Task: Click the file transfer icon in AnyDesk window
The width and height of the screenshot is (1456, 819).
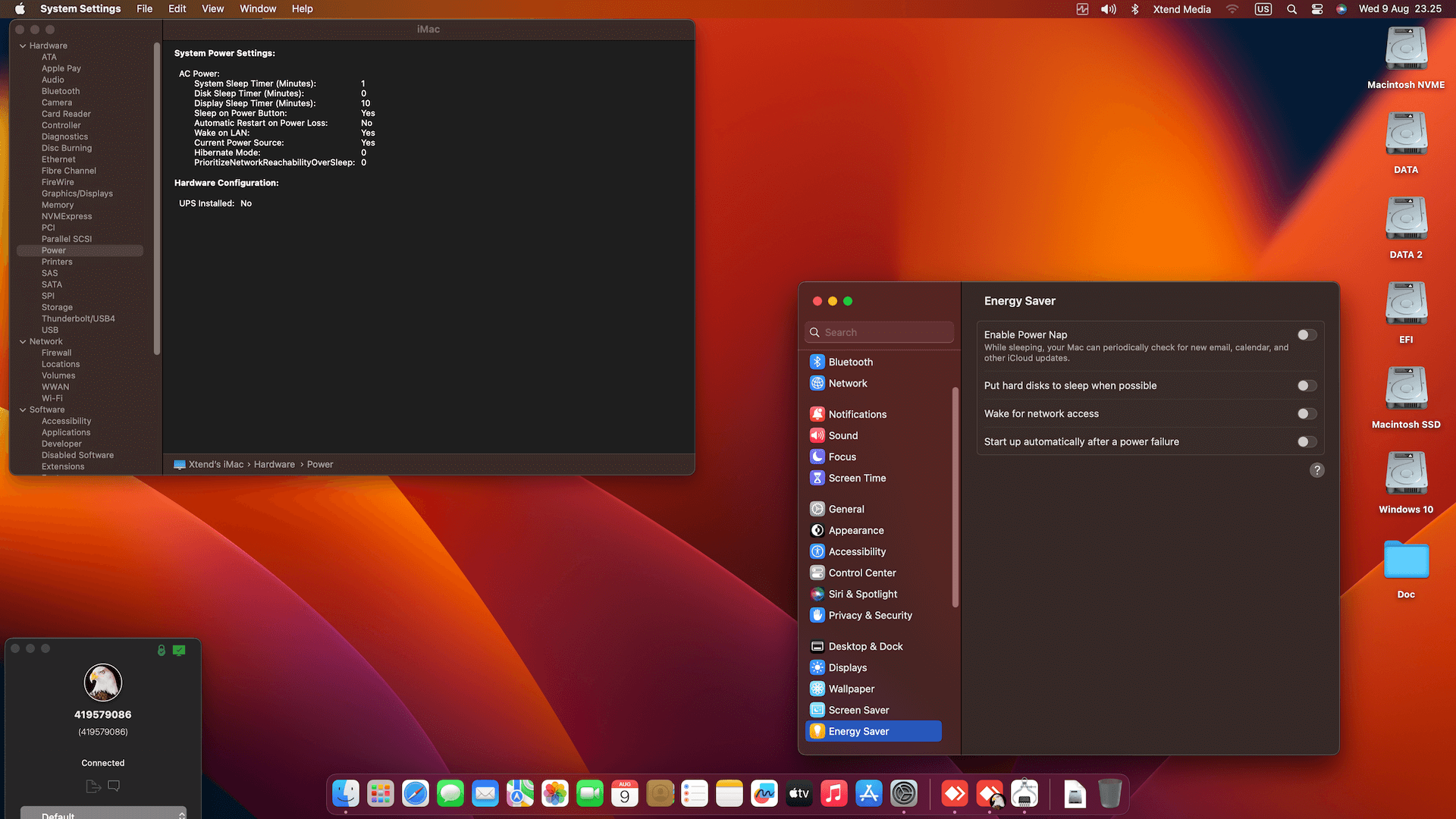Action: click(x=93, y=786)
